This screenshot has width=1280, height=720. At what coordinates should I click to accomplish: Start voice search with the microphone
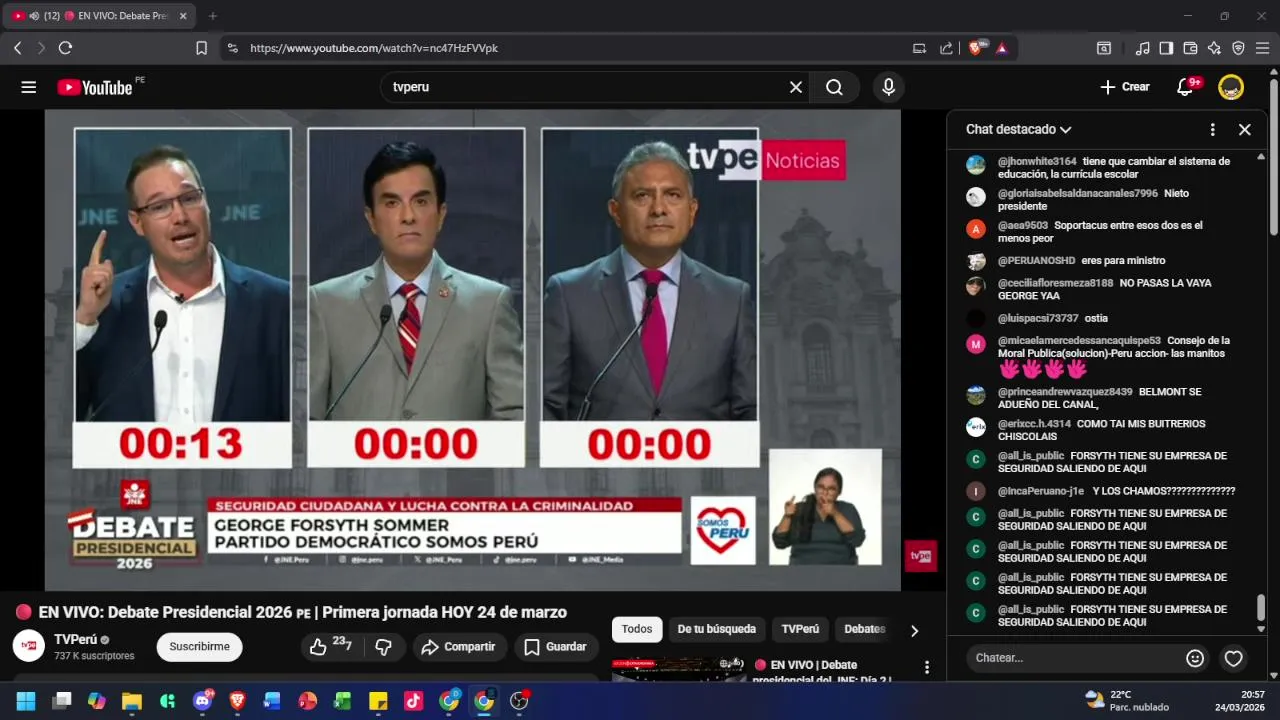(x=888, y=87)
